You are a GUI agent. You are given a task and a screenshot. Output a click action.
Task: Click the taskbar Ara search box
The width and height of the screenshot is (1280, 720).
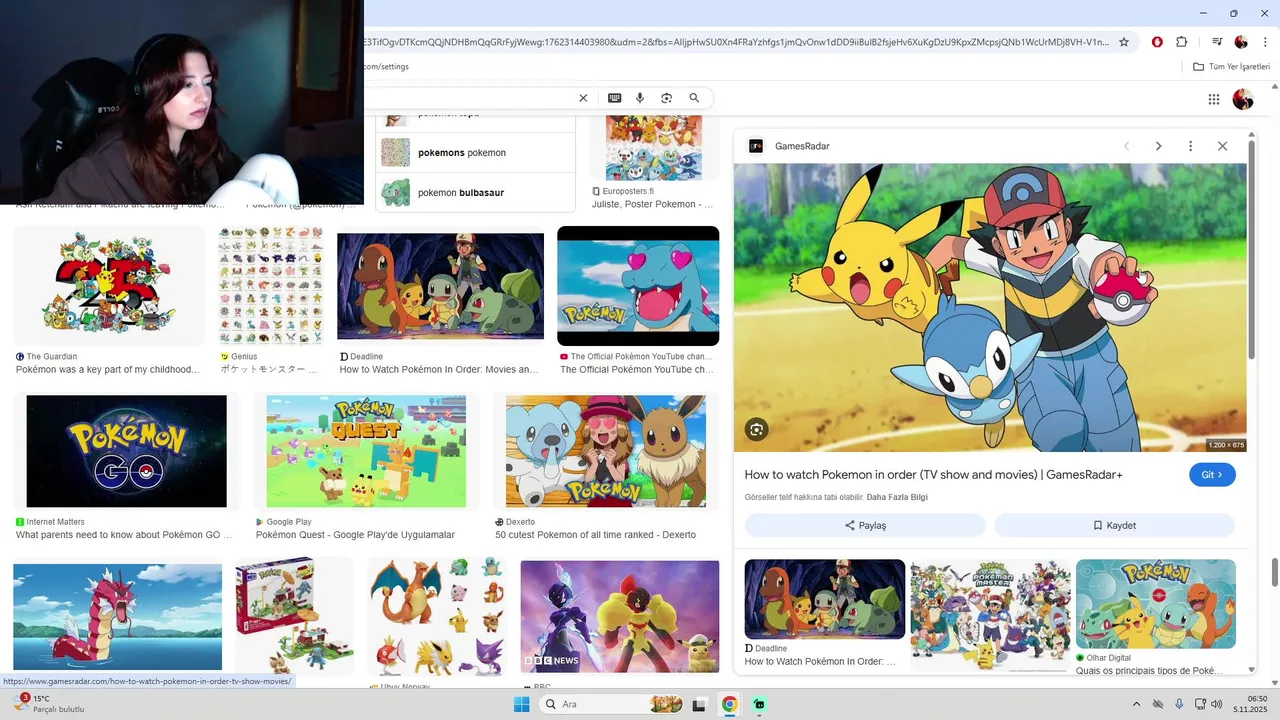coord(613,704)
